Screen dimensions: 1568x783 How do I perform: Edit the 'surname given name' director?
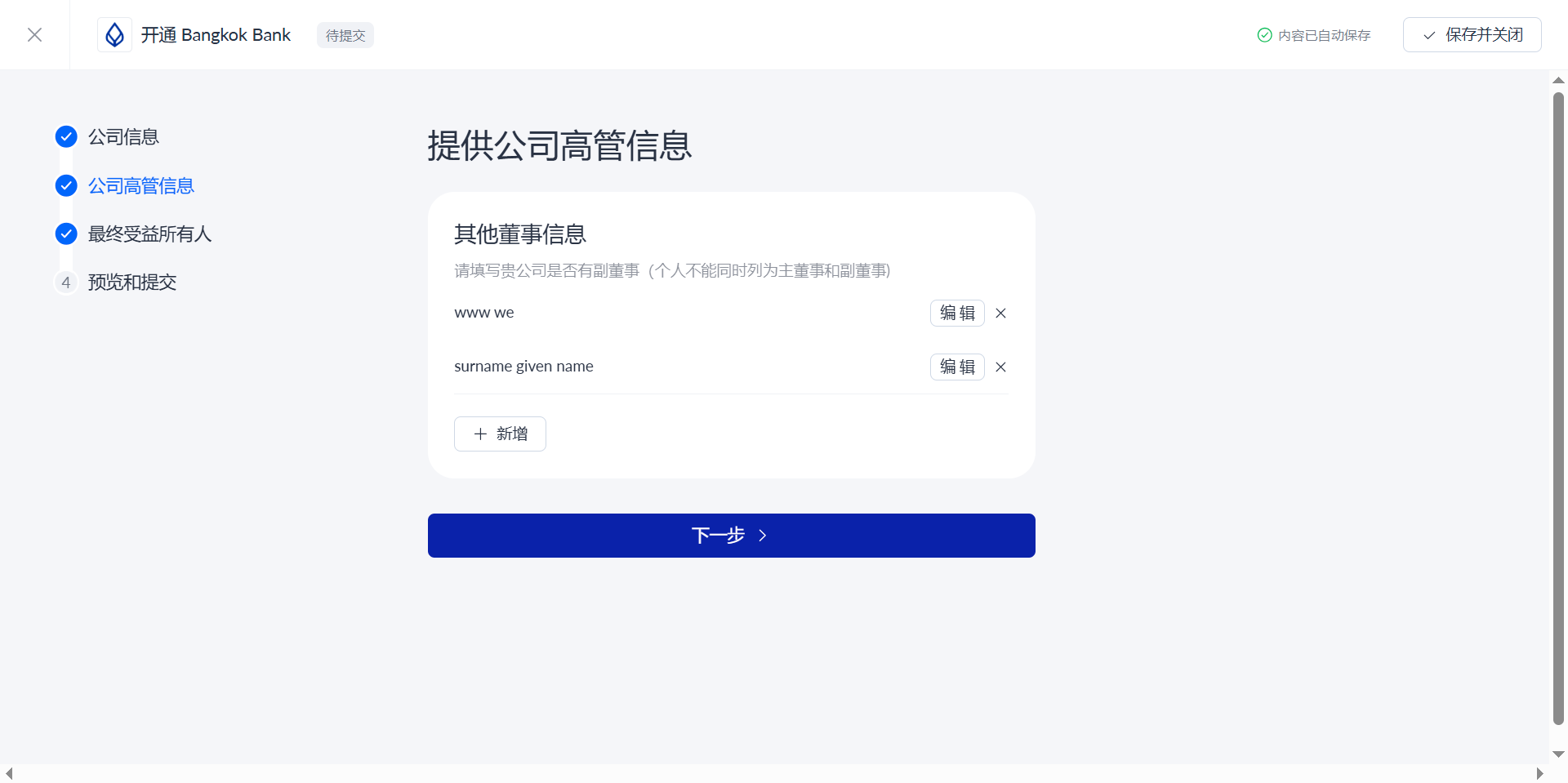957,367
